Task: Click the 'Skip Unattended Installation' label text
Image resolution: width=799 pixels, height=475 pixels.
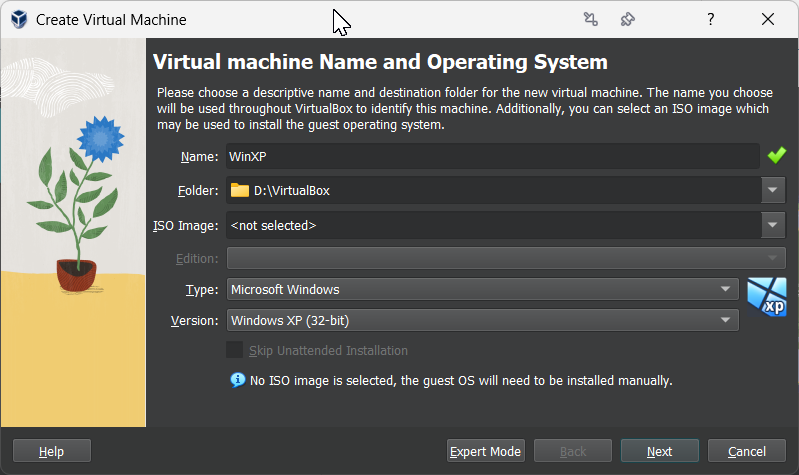Action: pyautogui.click(x=328, y=351)
